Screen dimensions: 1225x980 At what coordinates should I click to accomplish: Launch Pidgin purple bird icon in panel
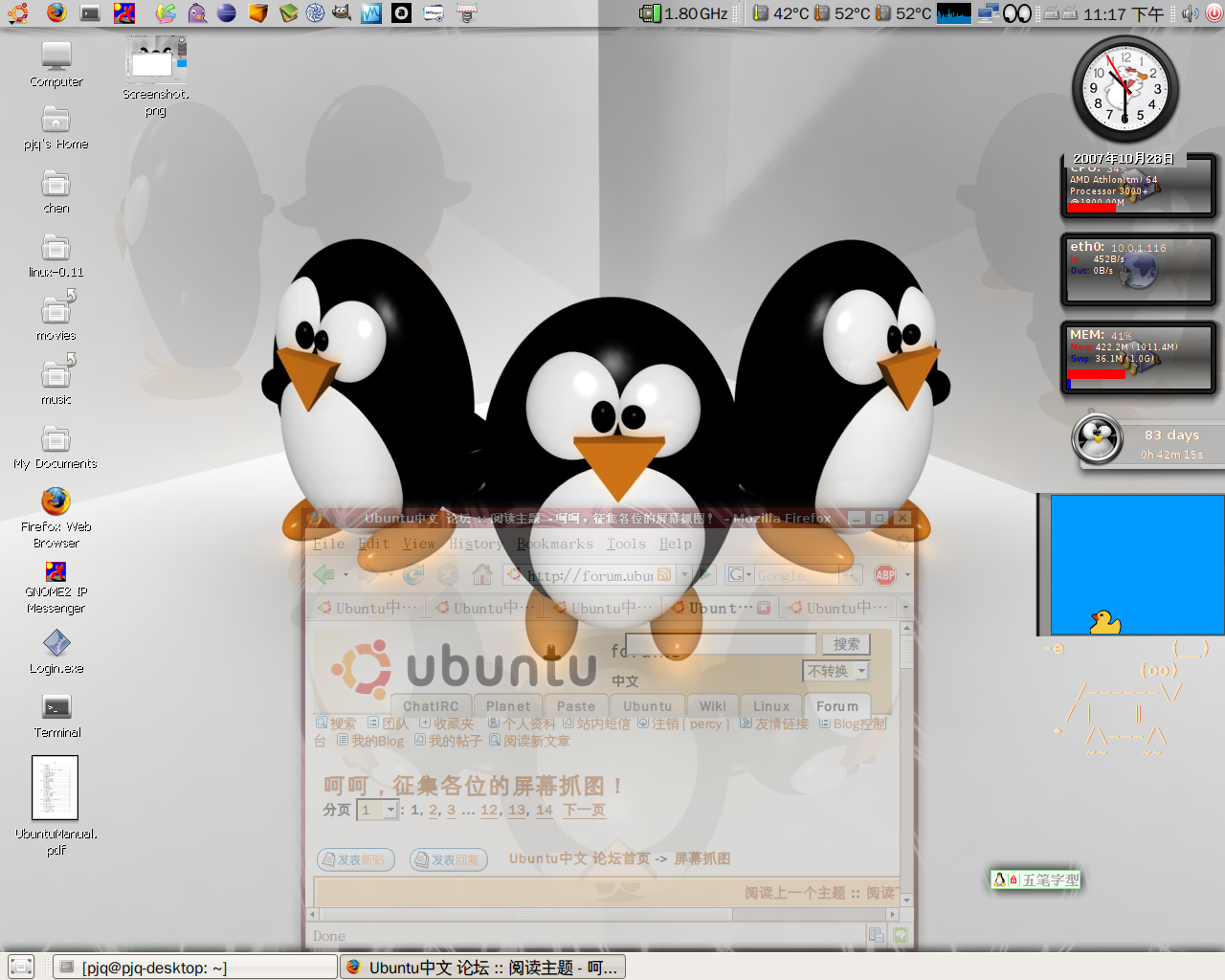[x=197, y=12]
